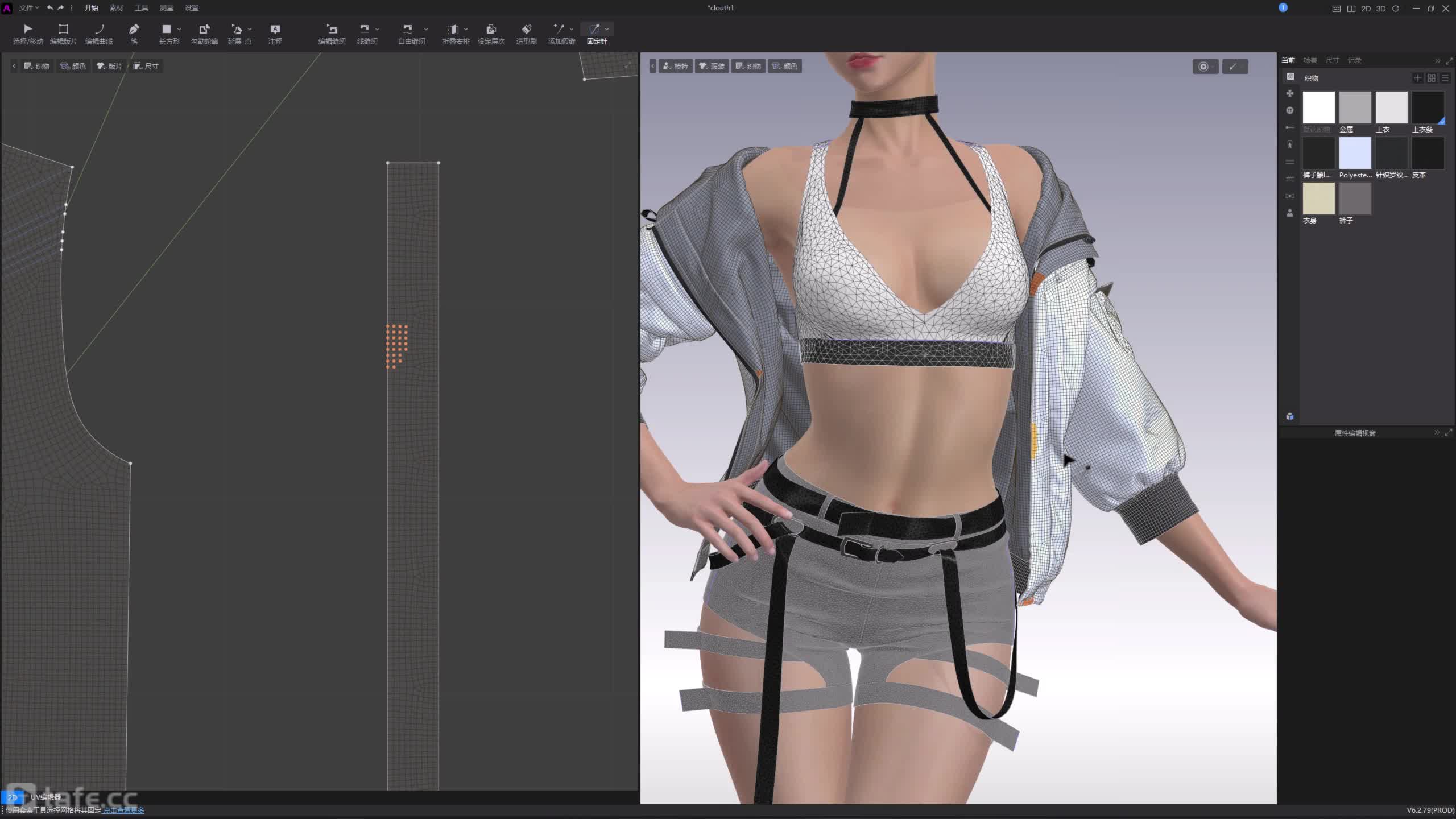Toggle 2D-only window layout
This screenshot has width=1456, height=819.
tap(1366, 8)
